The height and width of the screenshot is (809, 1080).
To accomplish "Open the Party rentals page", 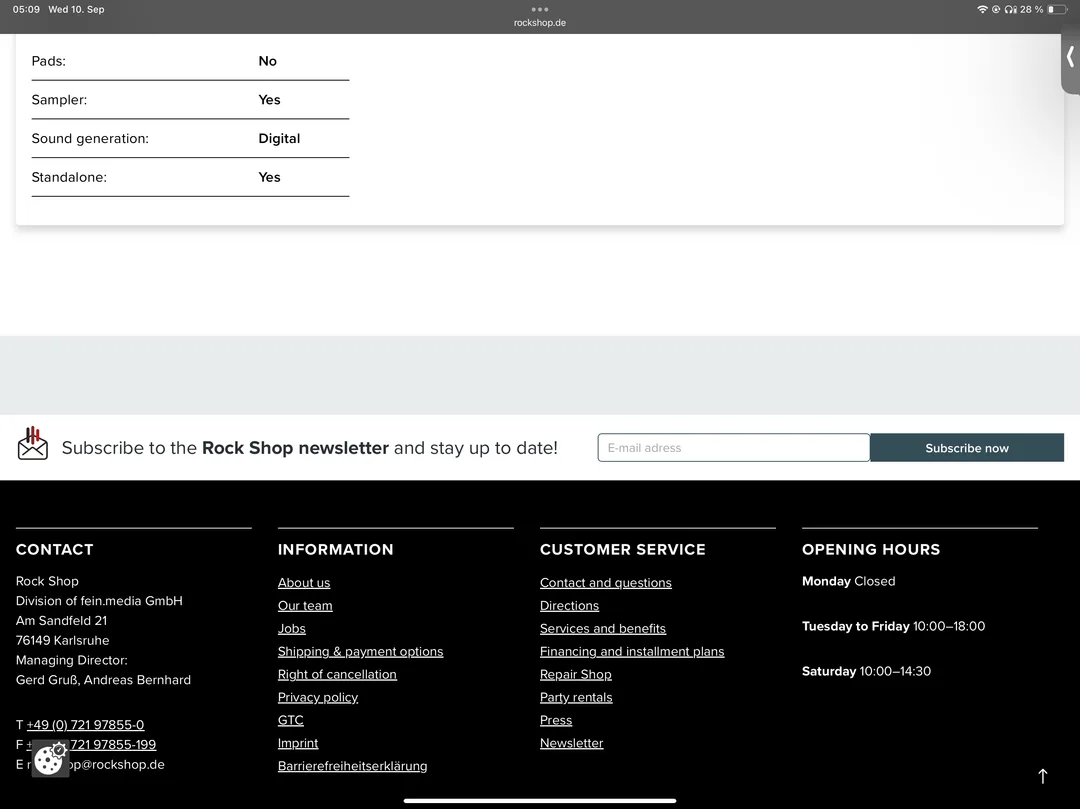I will (x=576, y=697).
